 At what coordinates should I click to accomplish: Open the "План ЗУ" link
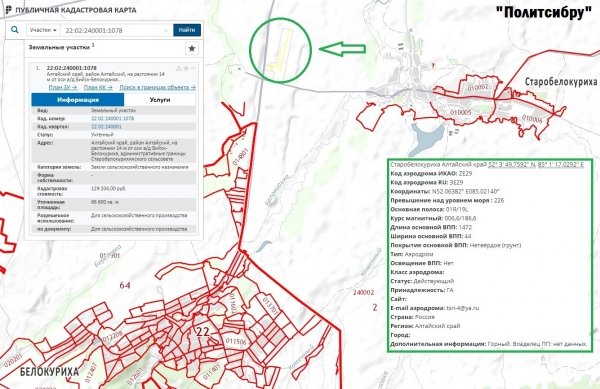pos(63,88)
